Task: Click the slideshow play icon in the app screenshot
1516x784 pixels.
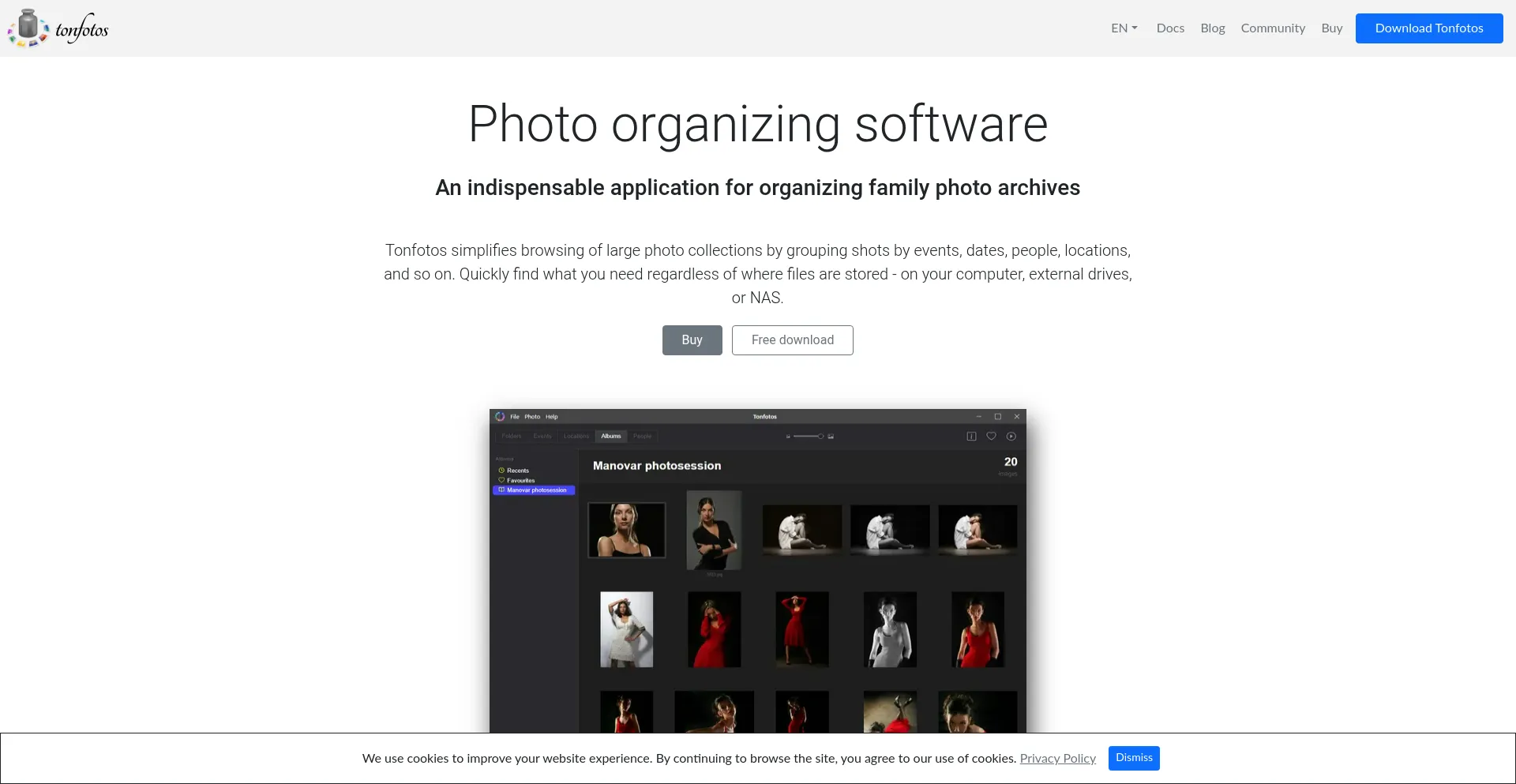Action: click(x=1011, y=436)
